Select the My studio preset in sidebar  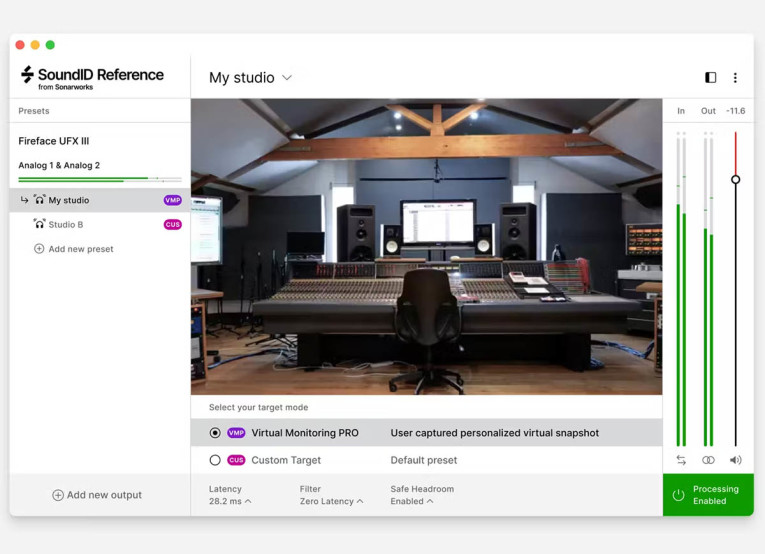pos(69,200)
